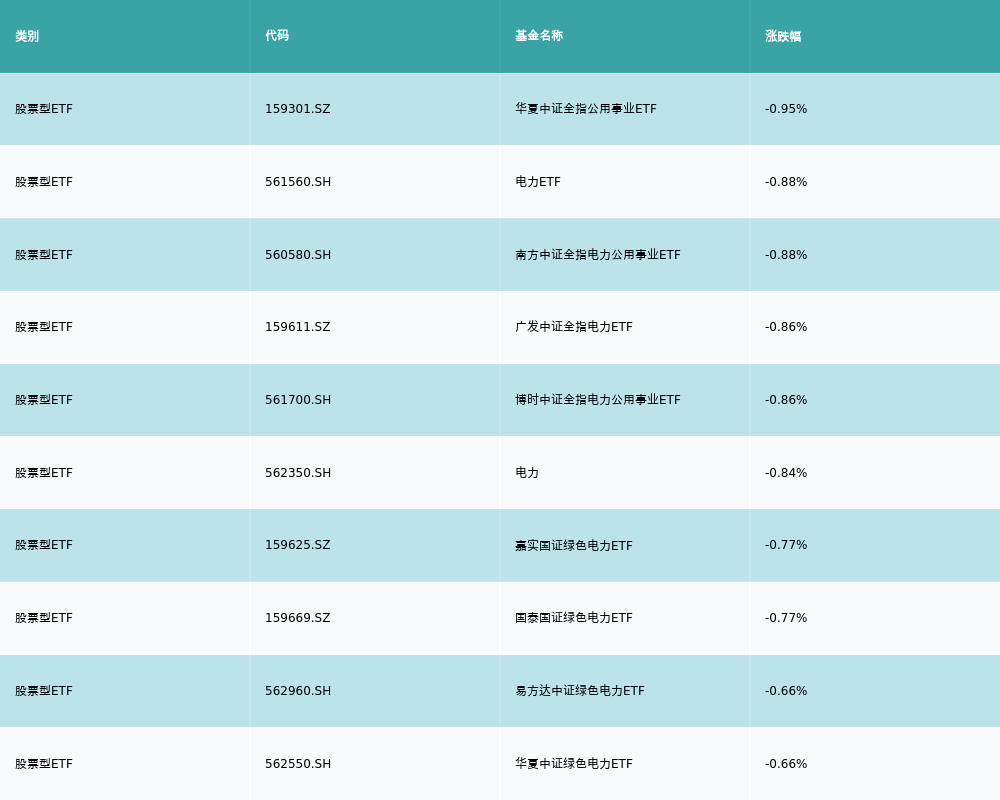Click fund name 嘉实国证绿色电力ETF
The height and width of the screenshot is (800, 1000).
tap(573, 545)
